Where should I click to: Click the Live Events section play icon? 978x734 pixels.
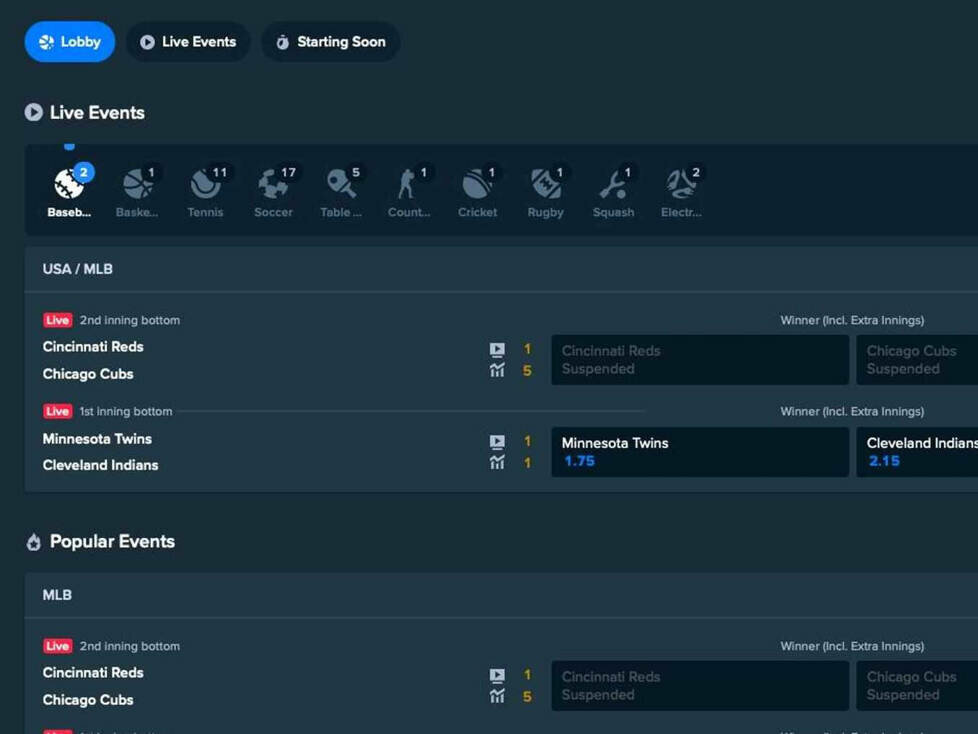click(x=34, y=112)
